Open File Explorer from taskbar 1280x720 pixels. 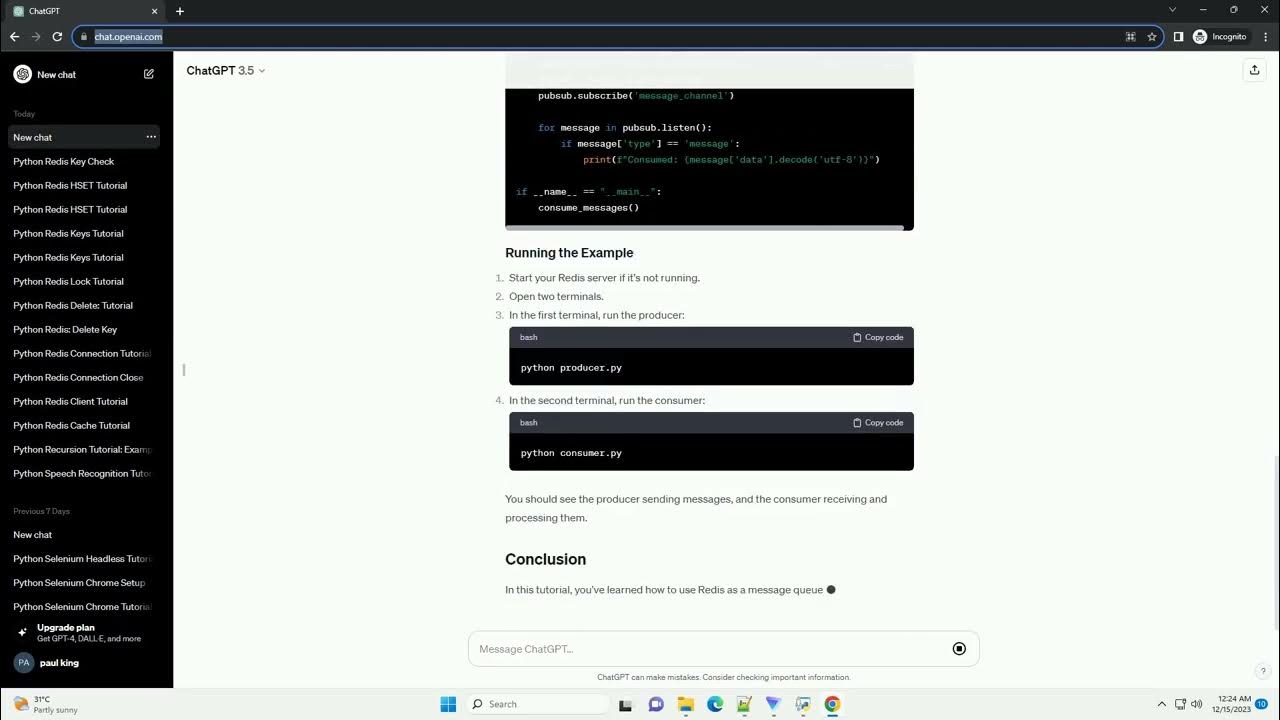pyautogui.click(x=685, y=704)
